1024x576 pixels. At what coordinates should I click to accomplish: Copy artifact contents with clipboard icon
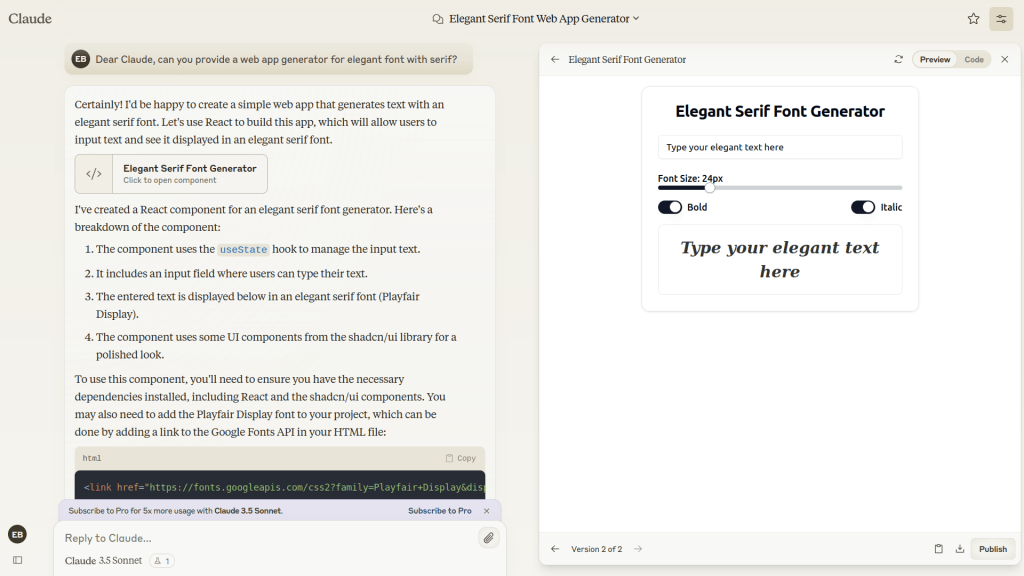point(938,549)
